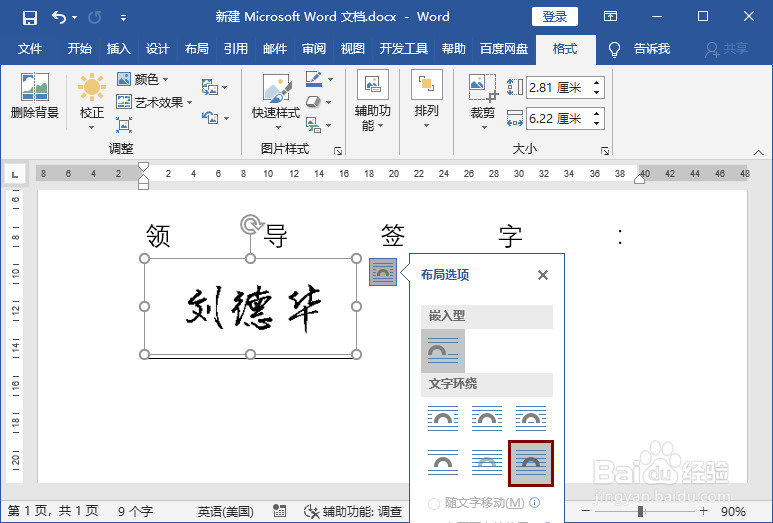Viewport: 773px width, 523px height.
Task: Open the 排列 arrange dropdown
Action: point(426,100)
